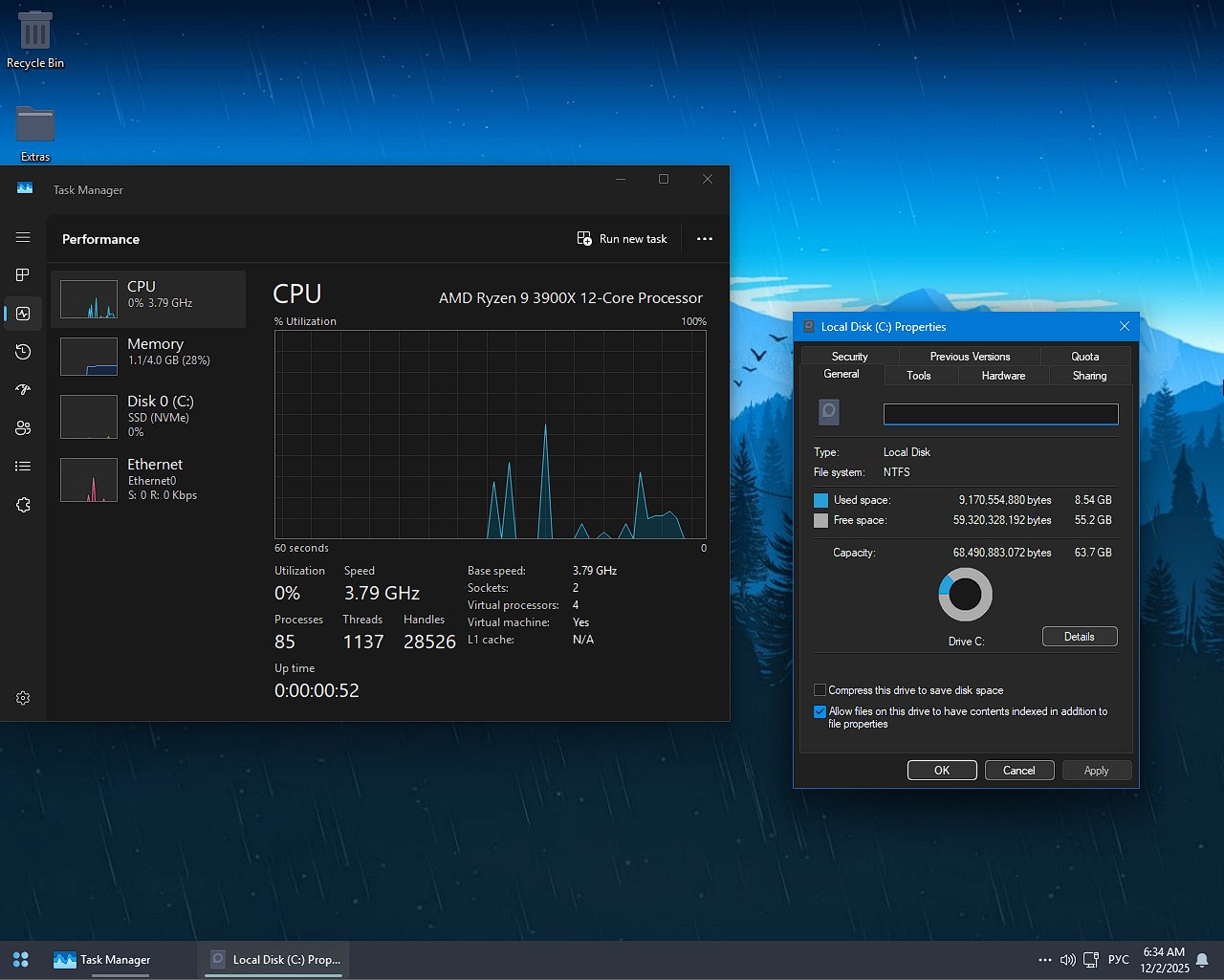The height and width of the screenshot is (980, 1224).
Task: Open the Run new task dialog
Action: tap(622, 238)
